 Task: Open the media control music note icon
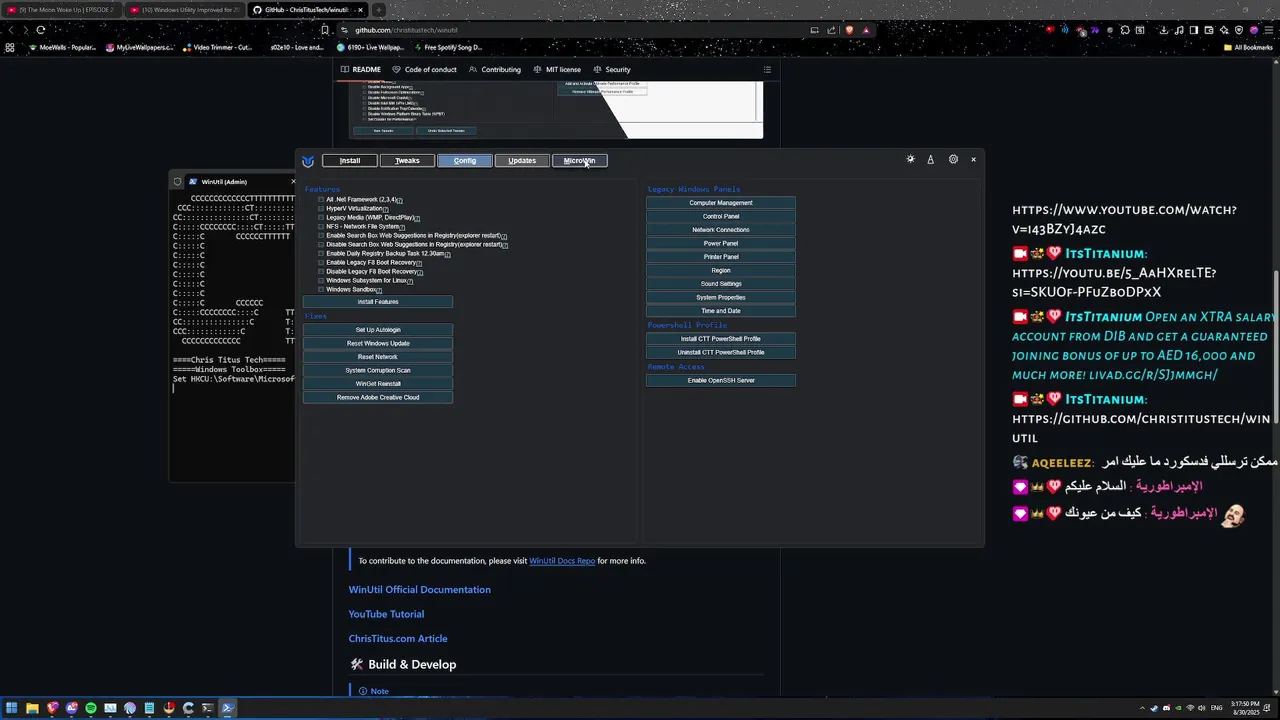click(x=1180, y=30)
